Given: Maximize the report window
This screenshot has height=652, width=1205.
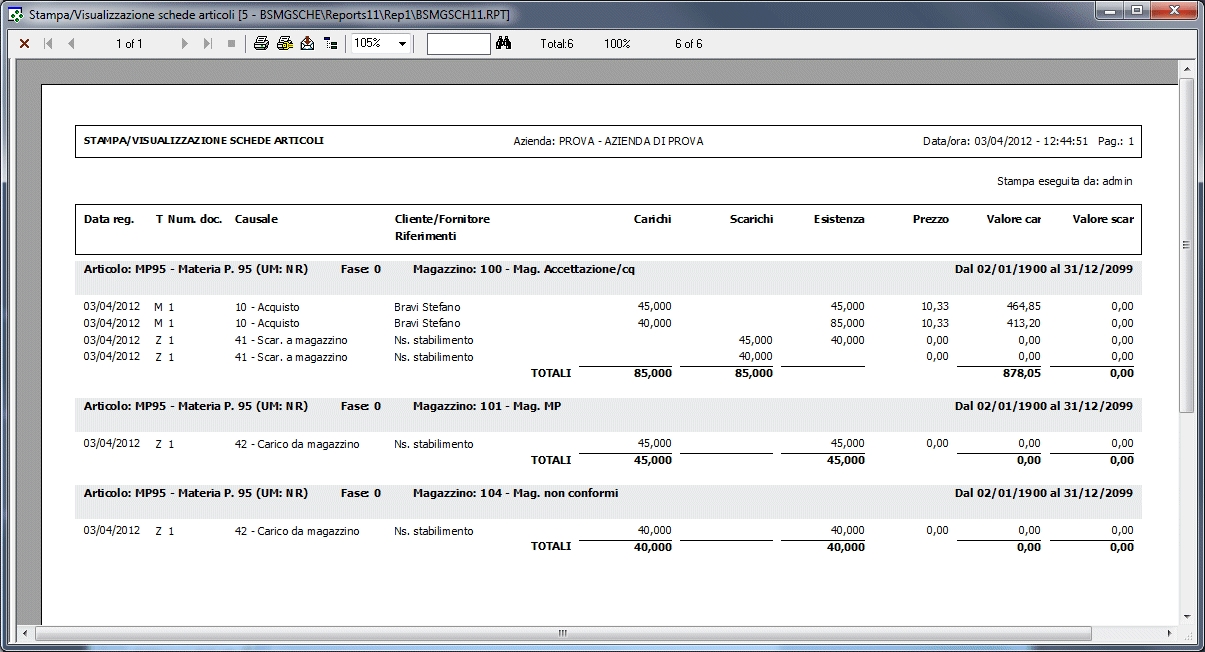Looking at the screenshot, I should click(1136, 10).
